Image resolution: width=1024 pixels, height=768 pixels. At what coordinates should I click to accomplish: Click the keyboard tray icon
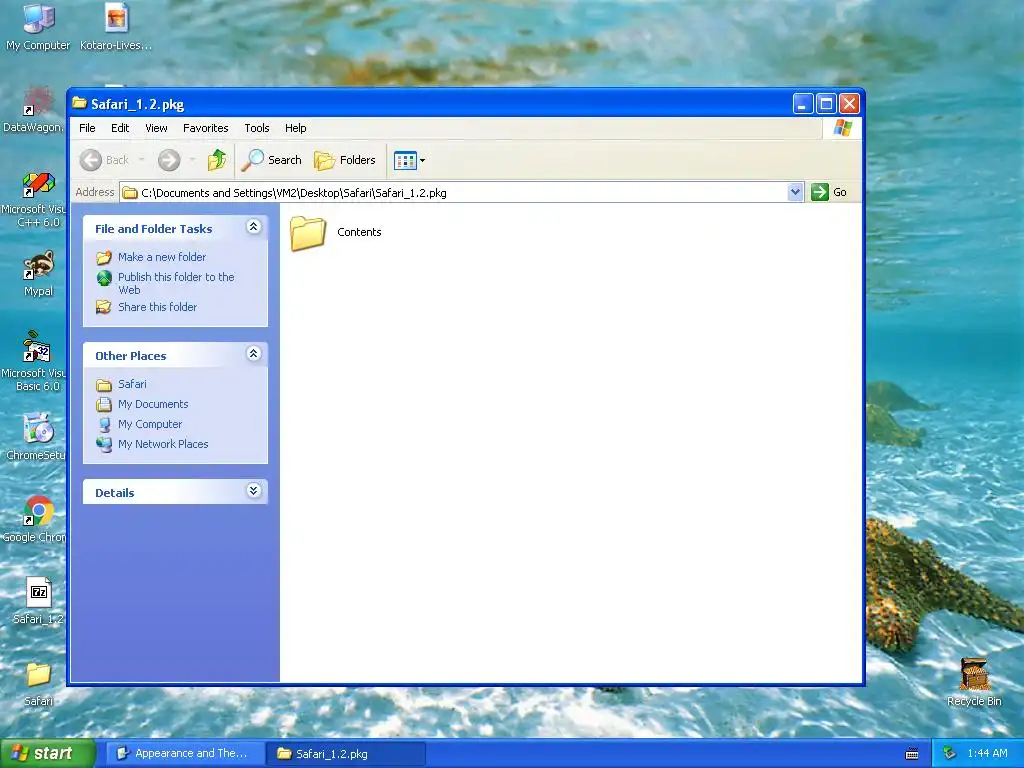(x=912, y=754)
